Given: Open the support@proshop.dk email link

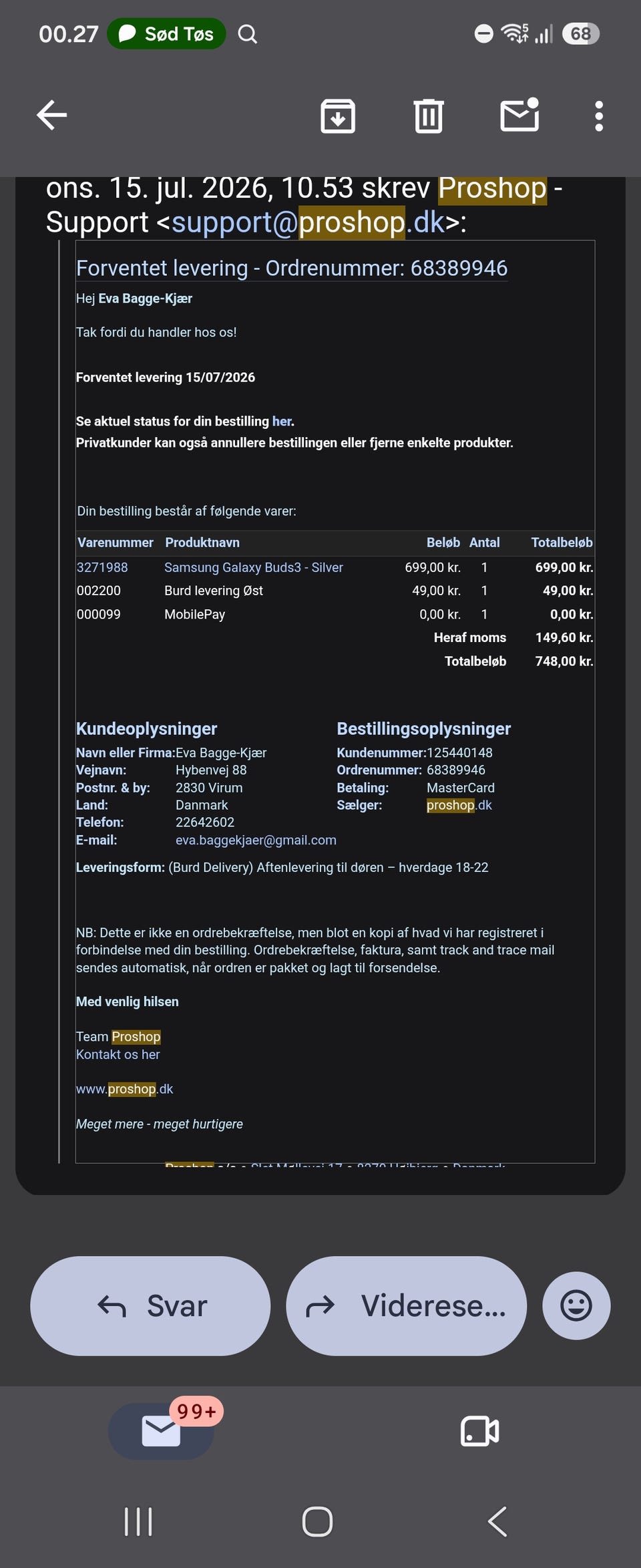Looking at the screenshot, I should pyautogui.click(x=308, y=222).
